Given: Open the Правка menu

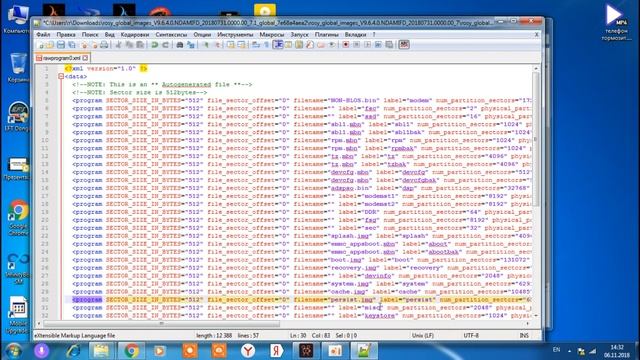Looking at the screenshot, I should point(66,35).
